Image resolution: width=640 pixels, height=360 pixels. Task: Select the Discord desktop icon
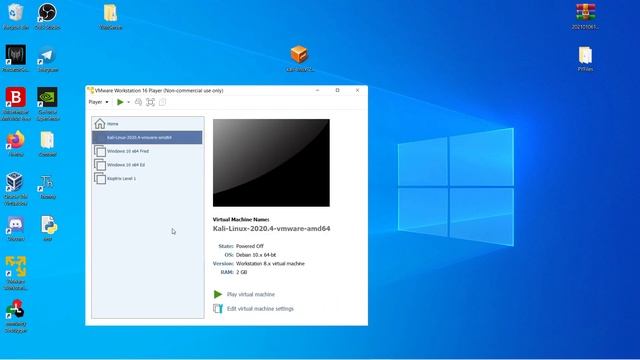pos(16,229)
